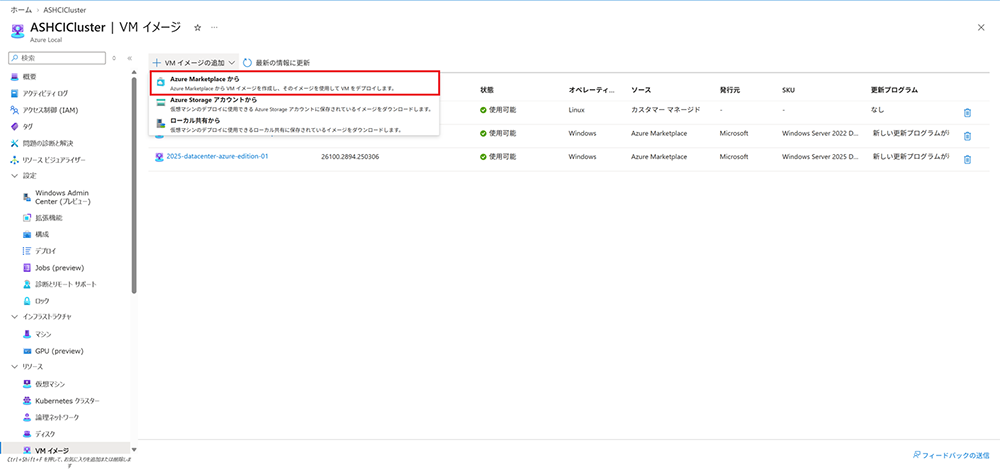Collapse the インフラストラクチャ section
Viewport: 1000px width, 471px height.
tap(15, 317)
